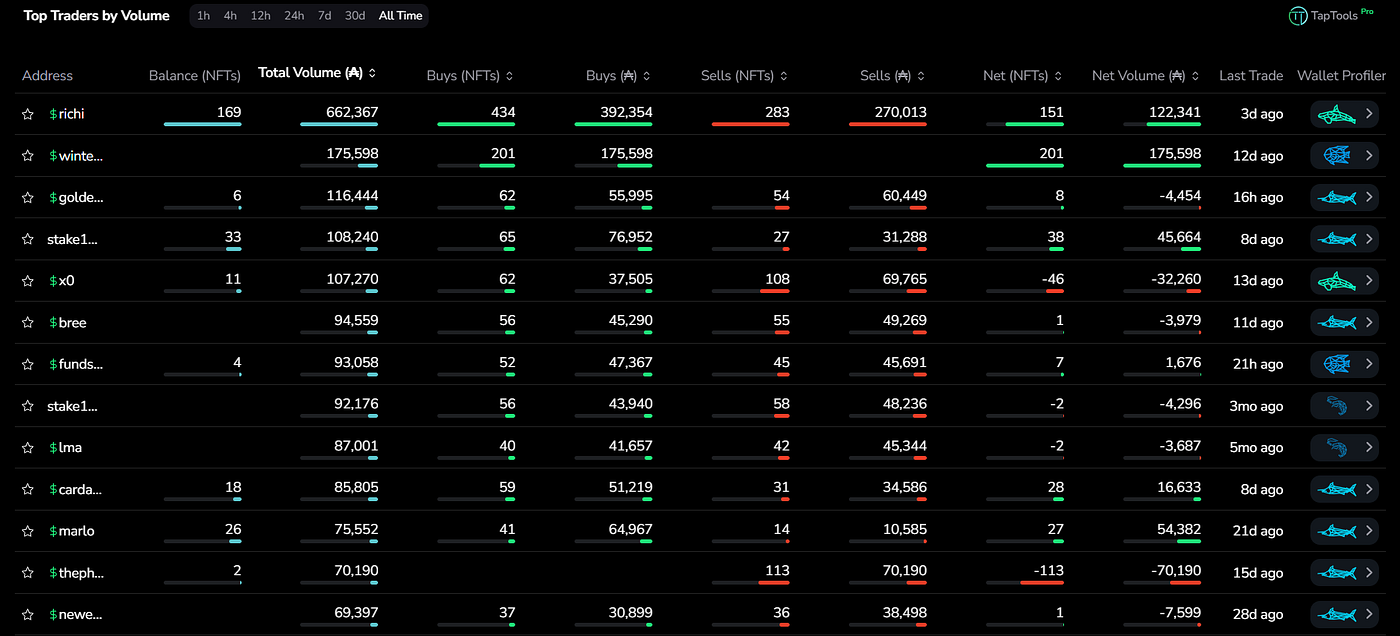This screenshot has height=636, width=1400.
Task: Select the 1h time range
Action: point(203,16)
